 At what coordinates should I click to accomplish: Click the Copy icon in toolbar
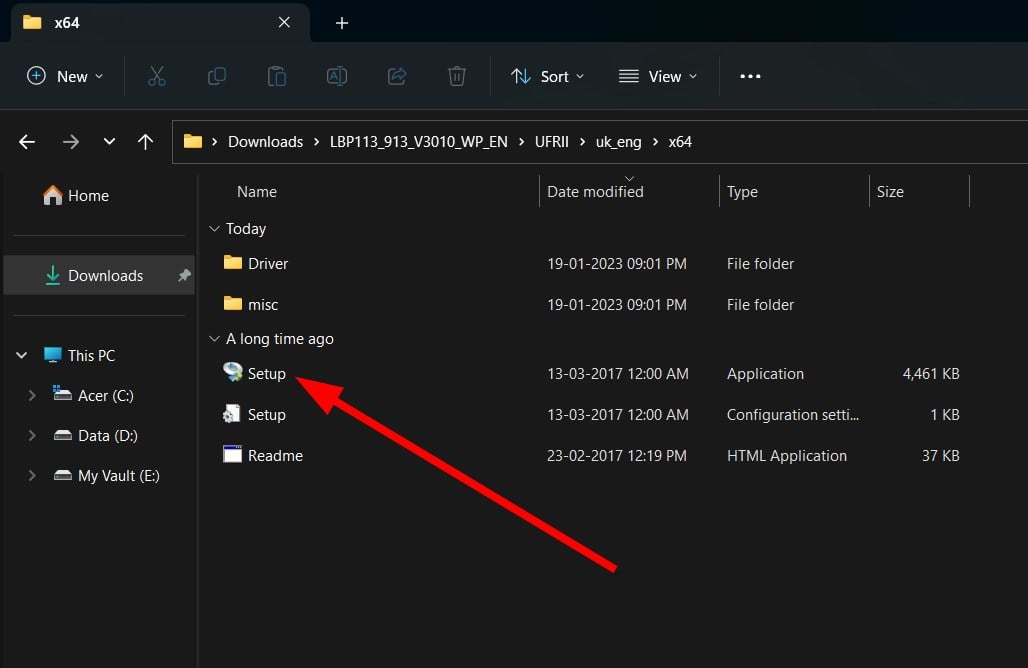(216, 76)
